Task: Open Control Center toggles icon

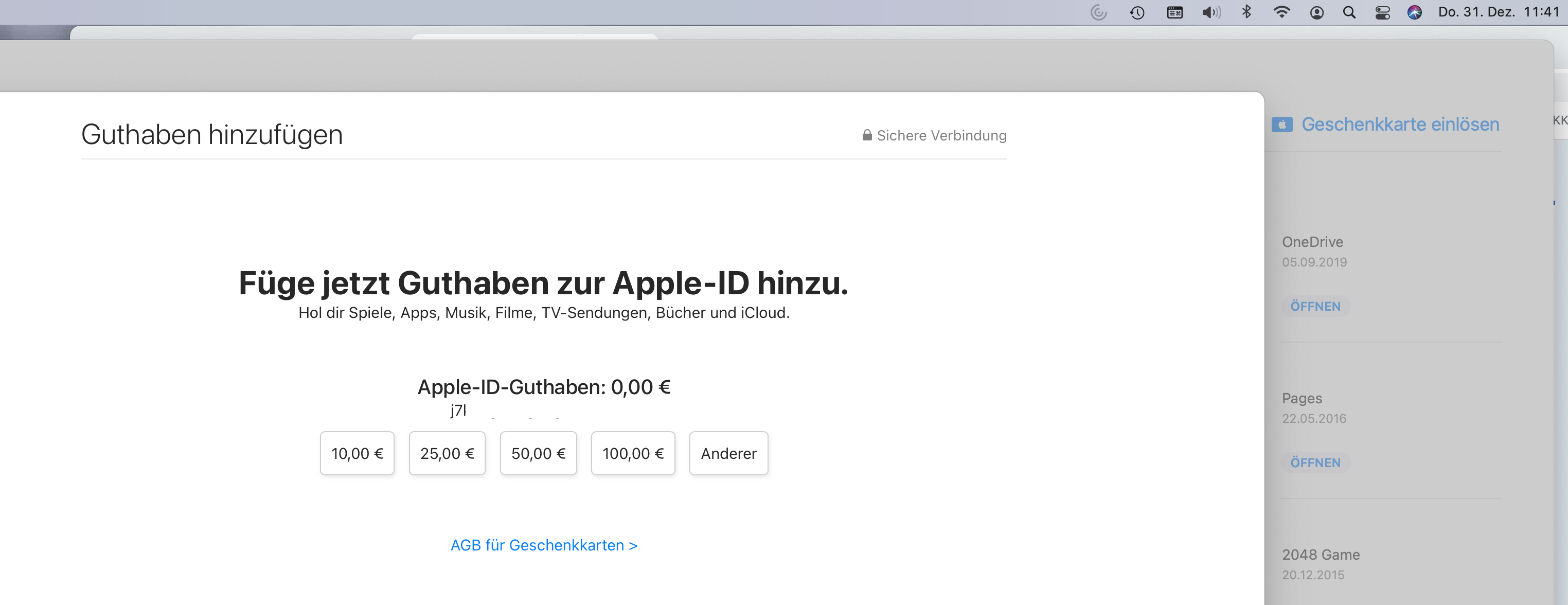Action: [1382, 12]
